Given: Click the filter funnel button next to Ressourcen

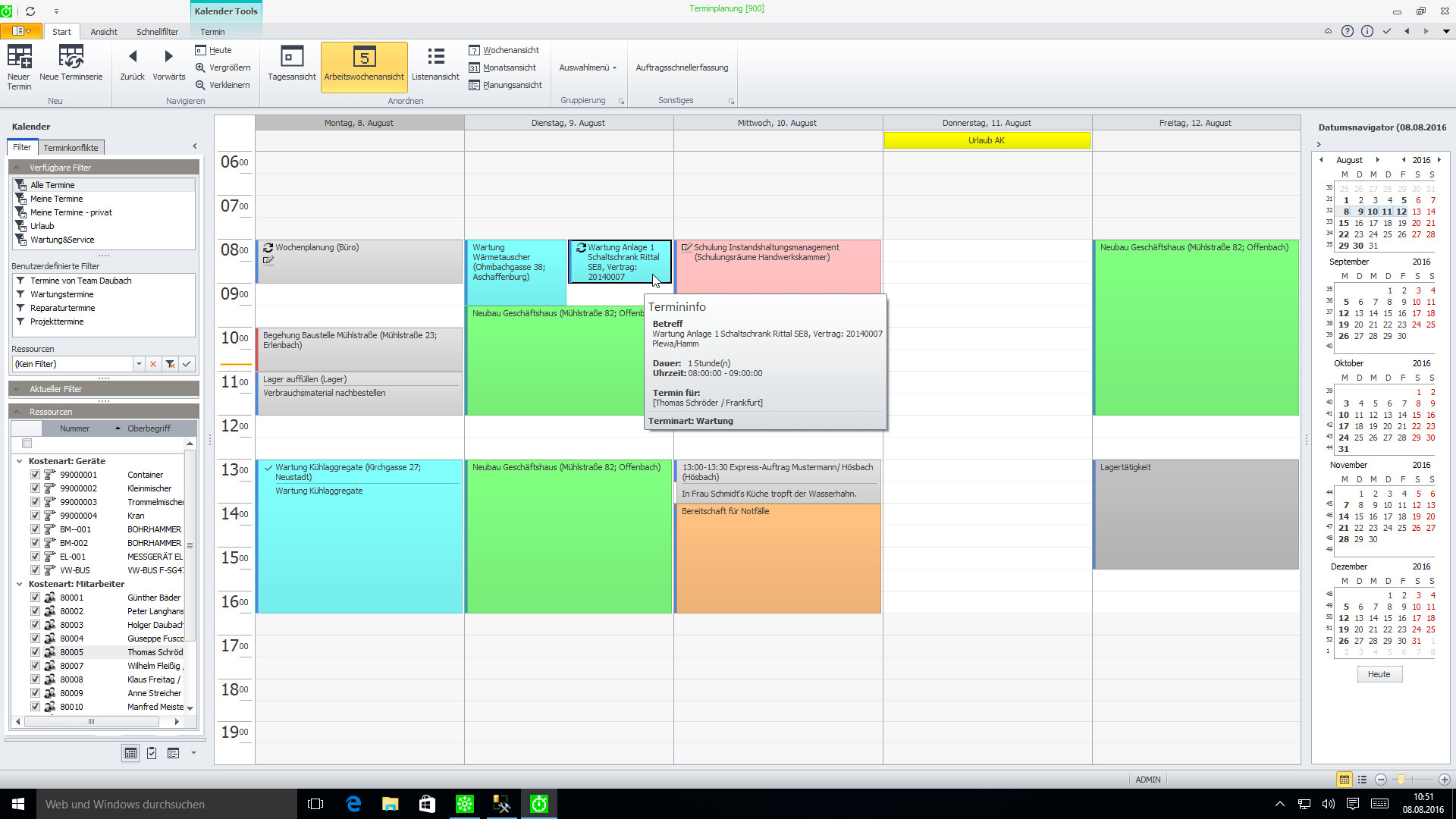Looking at the screenshot, I should pos(170,364).
